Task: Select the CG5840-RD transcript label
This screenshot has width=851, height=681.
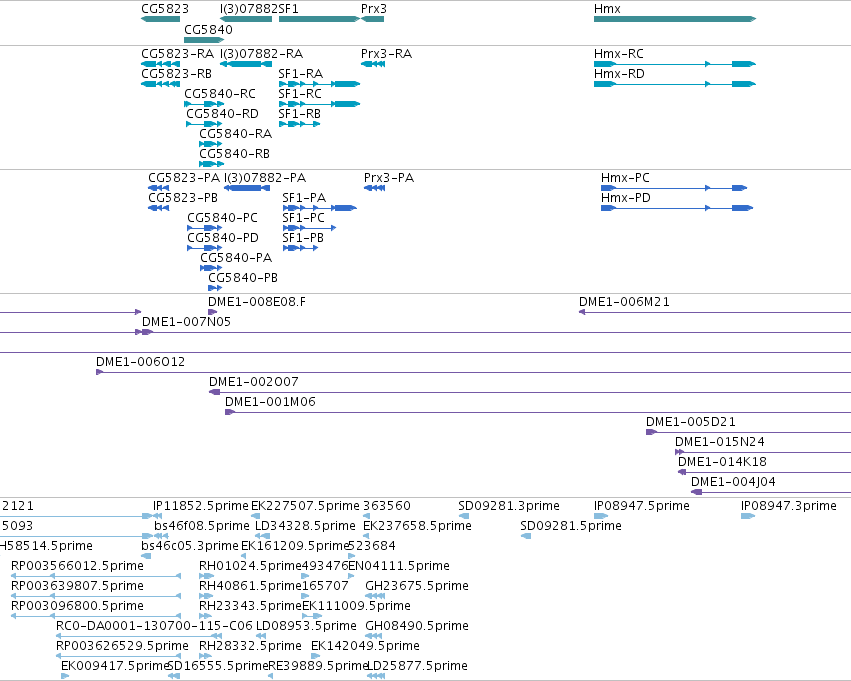Action: (222, 114)
